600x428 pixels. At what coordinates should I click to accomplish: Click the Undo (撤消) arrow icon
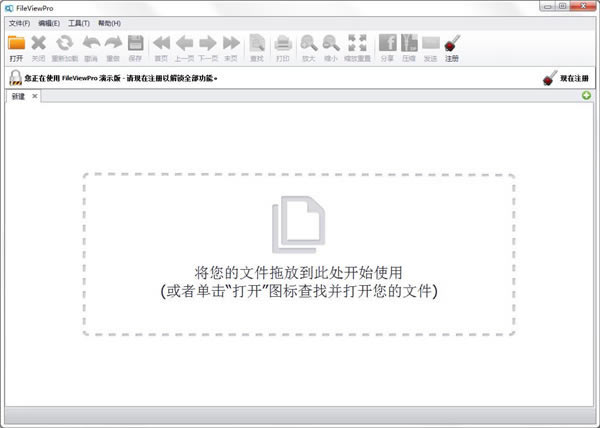tap(91, 43)
